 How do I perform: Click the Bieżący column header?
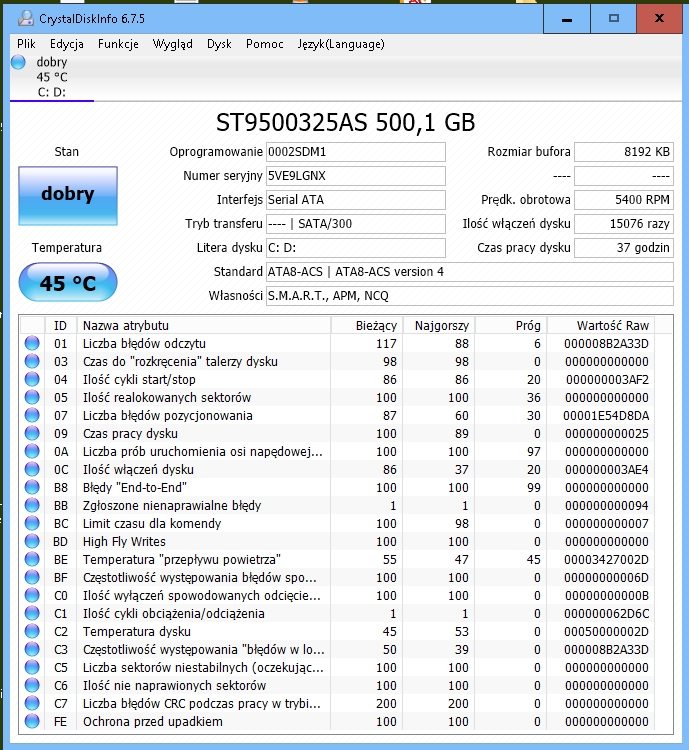coord(367,325)
